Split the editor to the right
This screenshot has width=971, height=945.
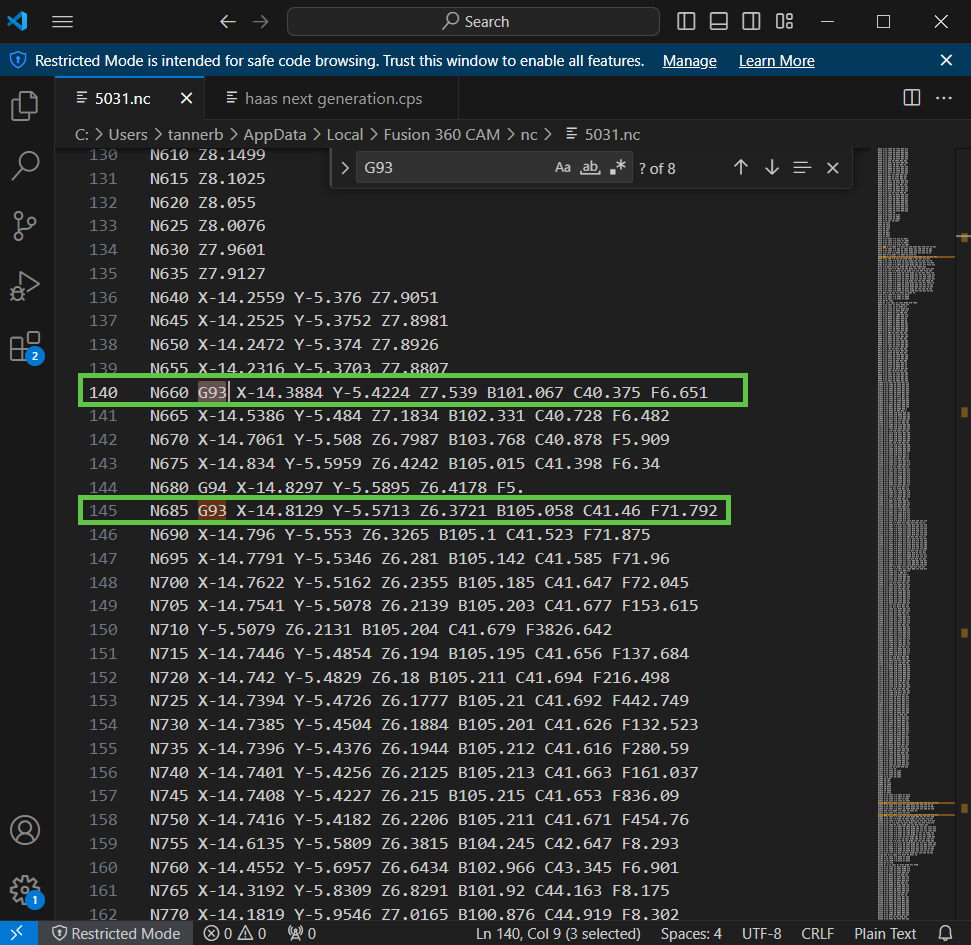(x=912, y=98)
